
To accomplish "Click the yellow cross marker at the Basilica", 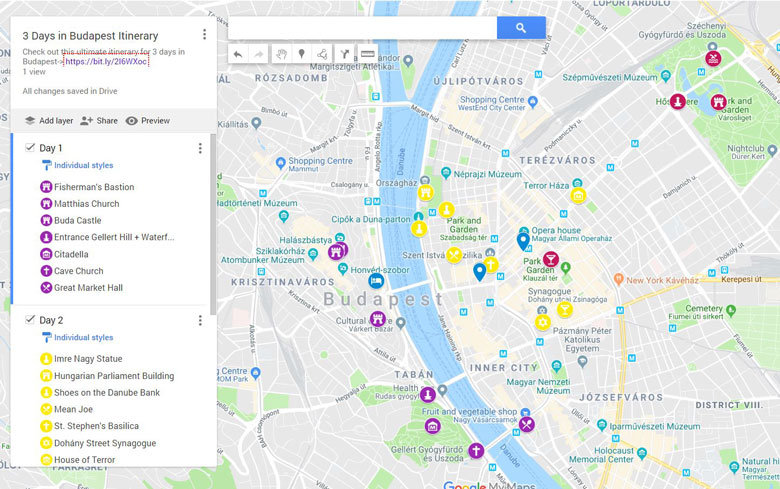I will [x=490, y=264].
